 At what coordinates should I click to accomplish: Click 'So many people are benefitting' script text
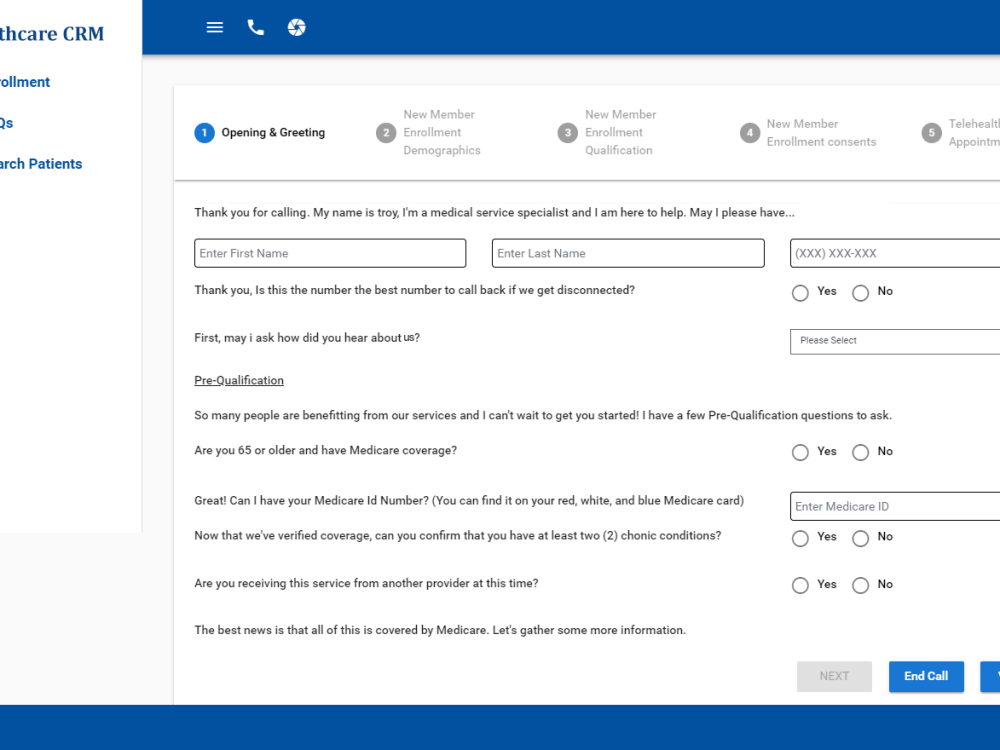pyautogui.click(x=543, y=415)
